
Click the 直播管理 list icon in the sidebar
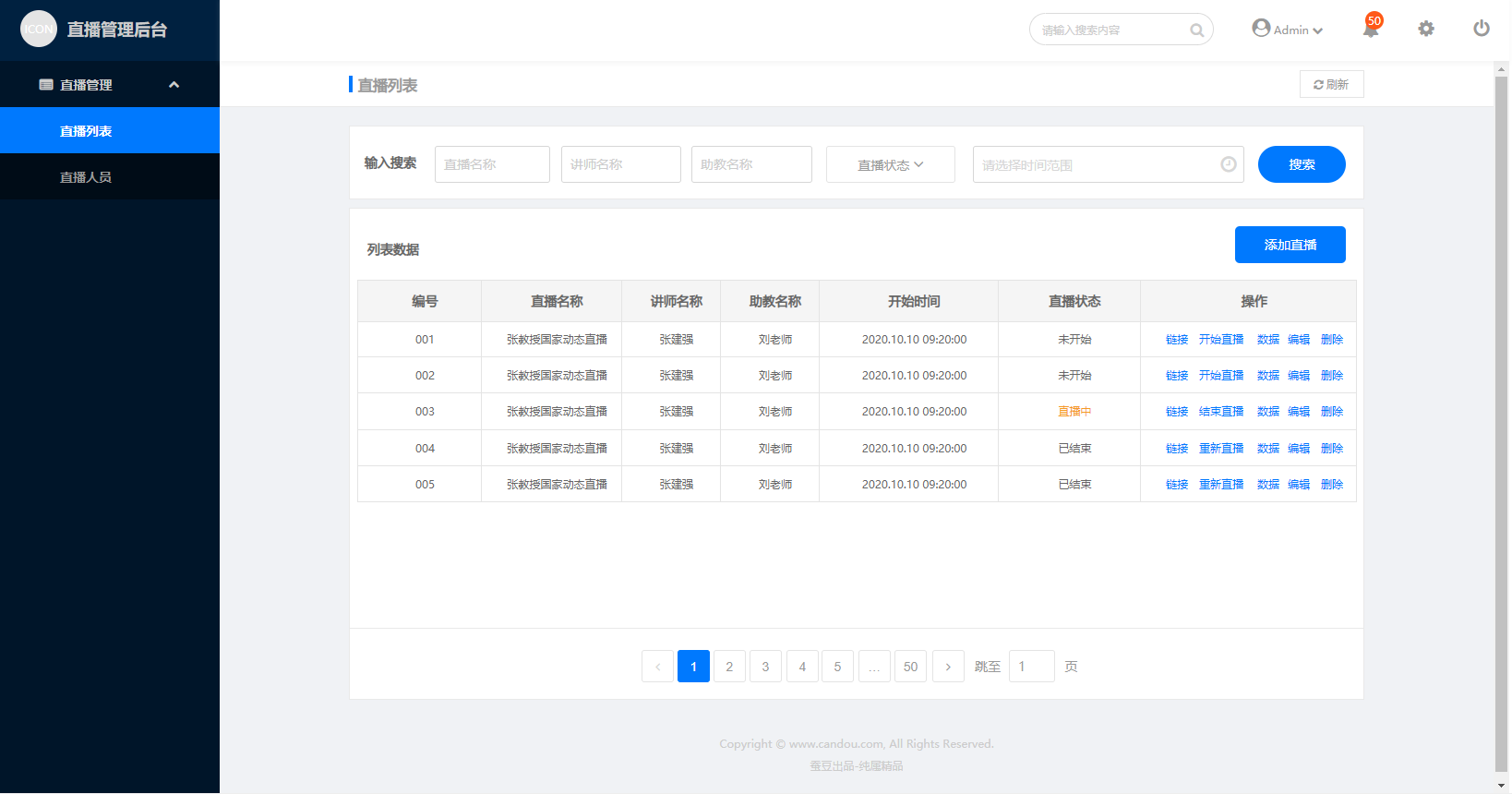coord(46,85)
